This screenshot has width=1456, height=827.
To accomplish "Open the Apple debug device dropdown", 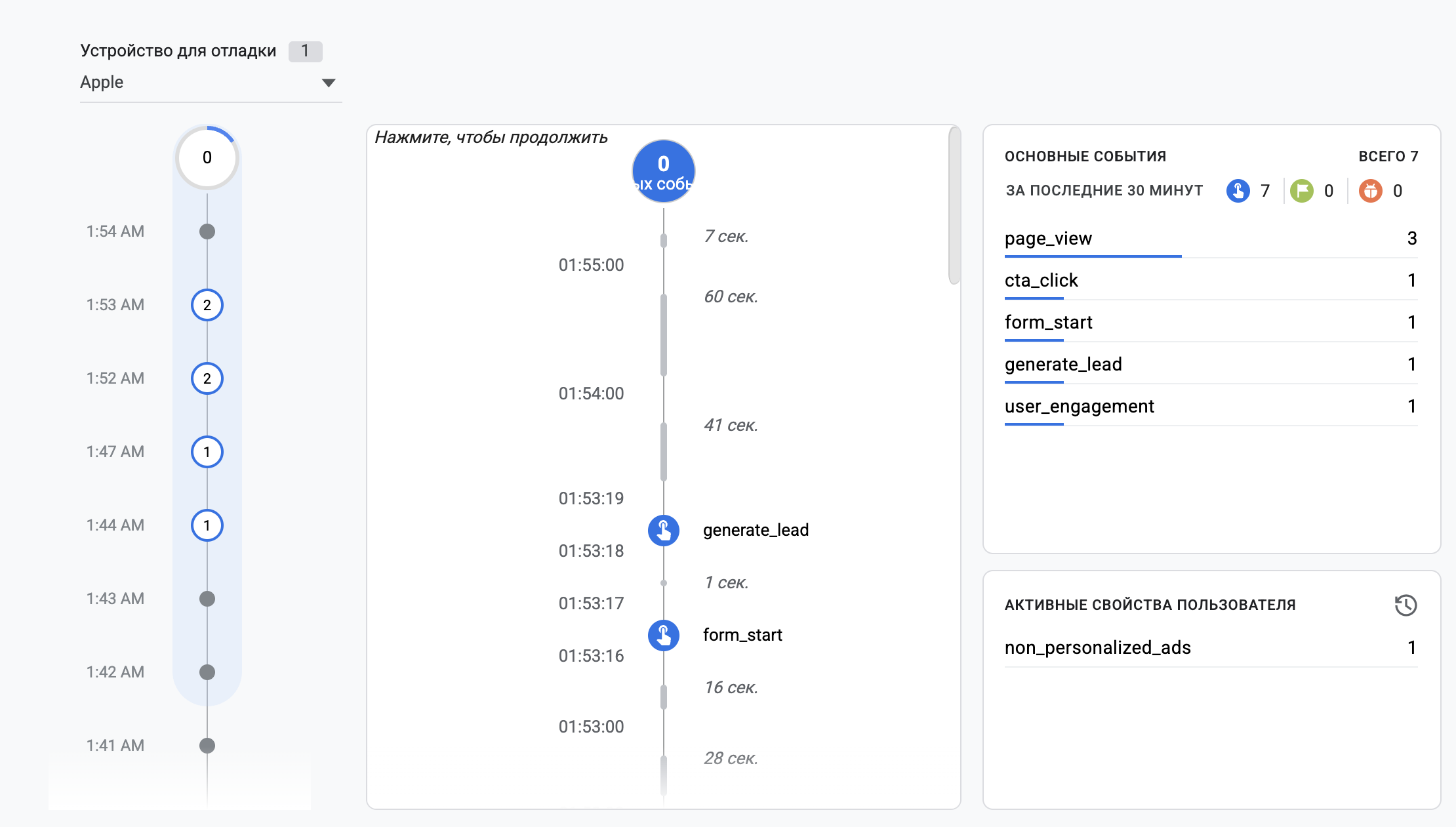I will (211, 83).
